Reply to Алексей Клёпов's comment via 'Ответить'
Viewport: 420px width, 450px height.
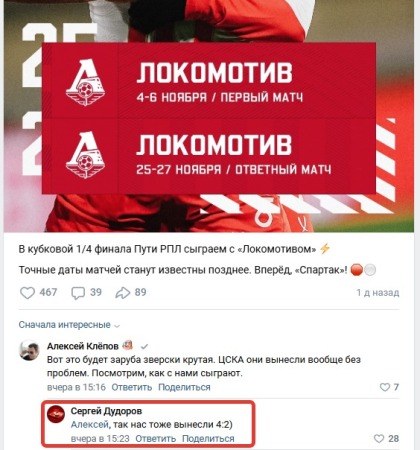(x=132, y=387)
